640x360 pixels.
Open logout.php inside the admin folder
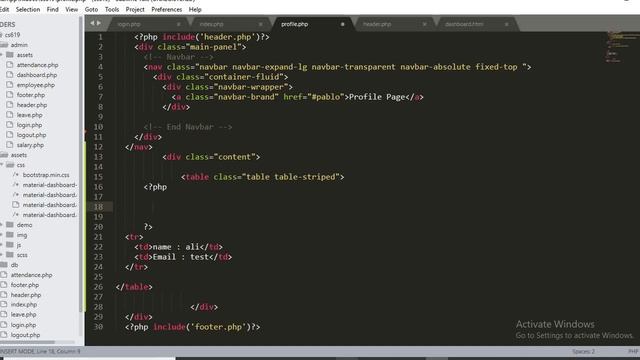click(x=31, y=135)
